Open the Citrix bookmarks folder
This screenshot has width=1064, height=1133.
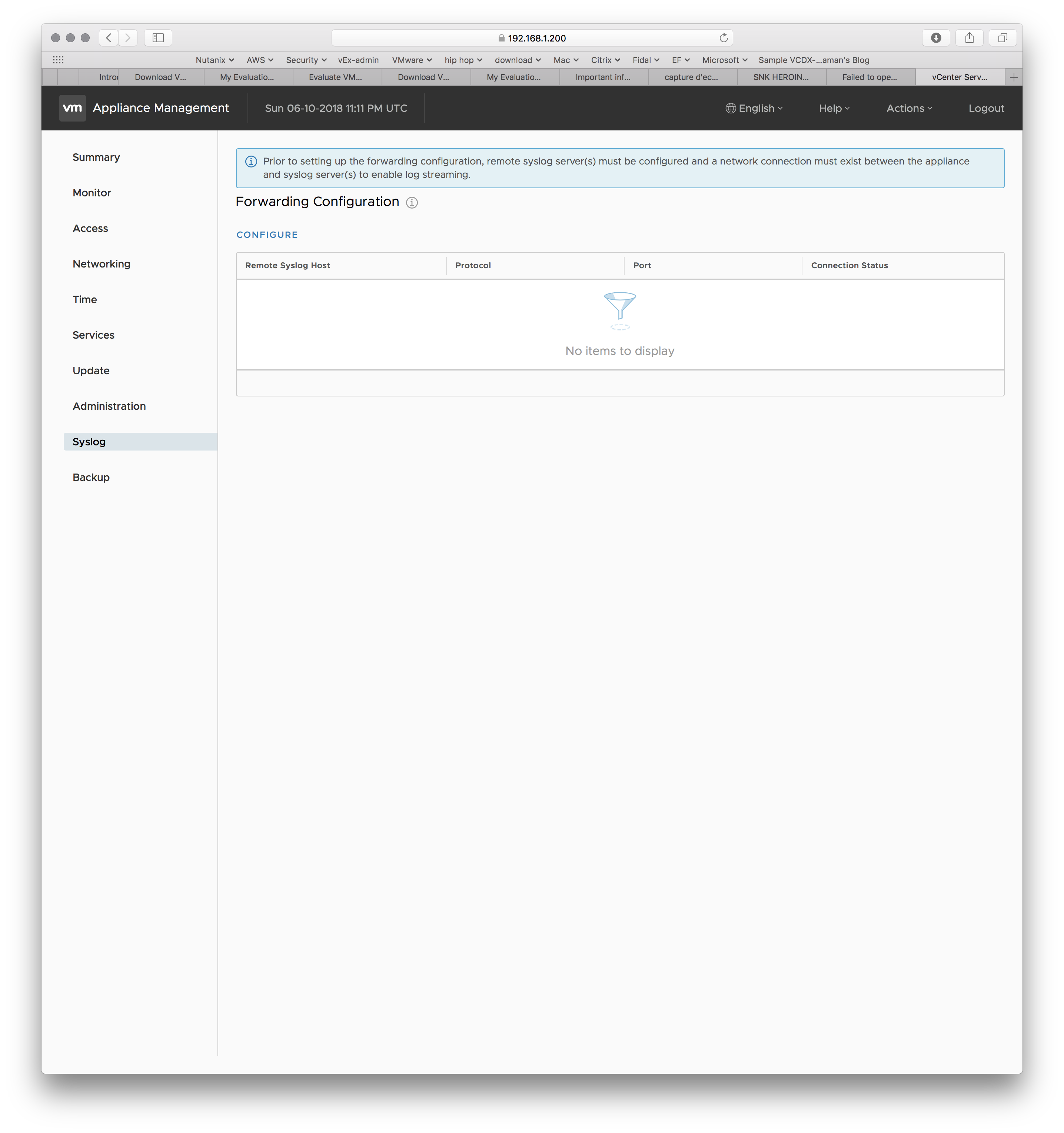pos(605,60)
